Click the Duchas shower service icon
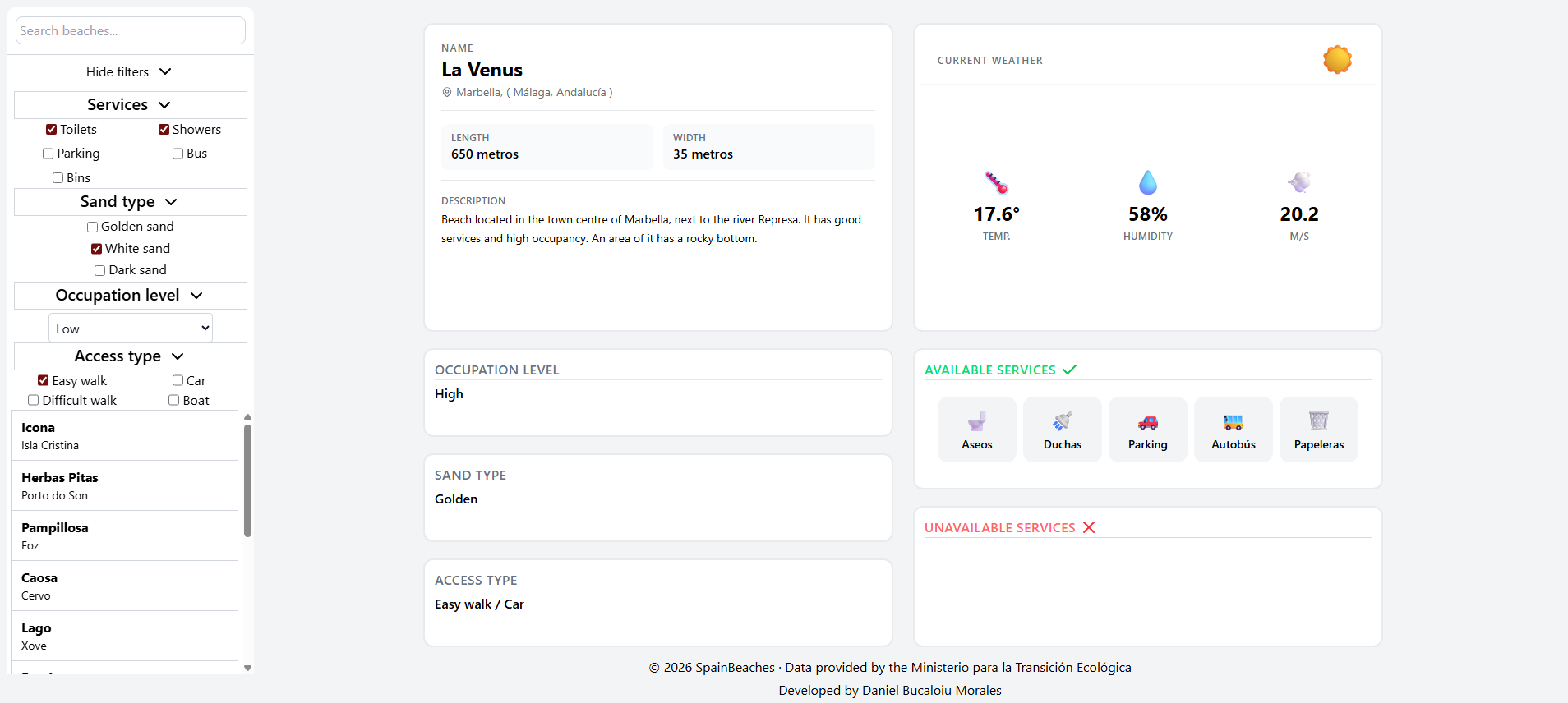 pos(1062,421)
